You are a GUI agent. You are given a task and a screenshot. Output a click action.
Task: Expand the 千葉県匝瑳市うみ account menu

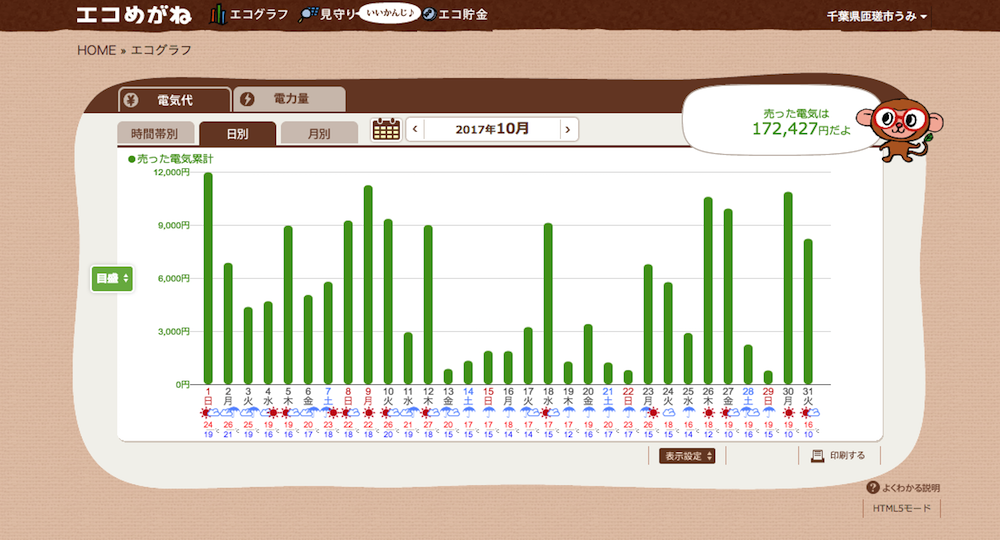(877, 17)
